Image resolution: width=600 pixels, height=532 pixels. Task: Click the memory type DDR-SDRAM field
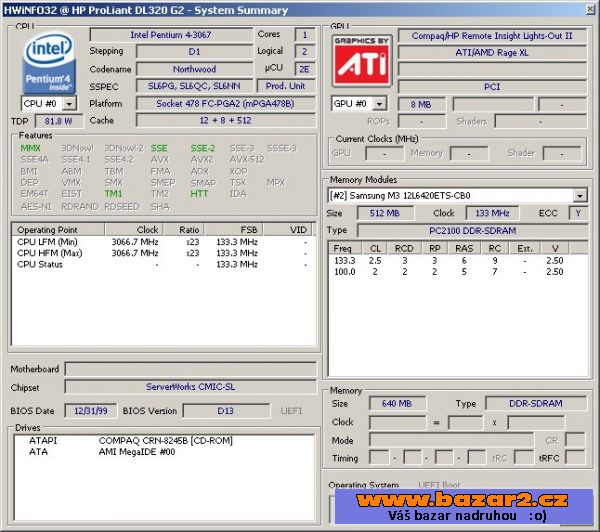536,403
